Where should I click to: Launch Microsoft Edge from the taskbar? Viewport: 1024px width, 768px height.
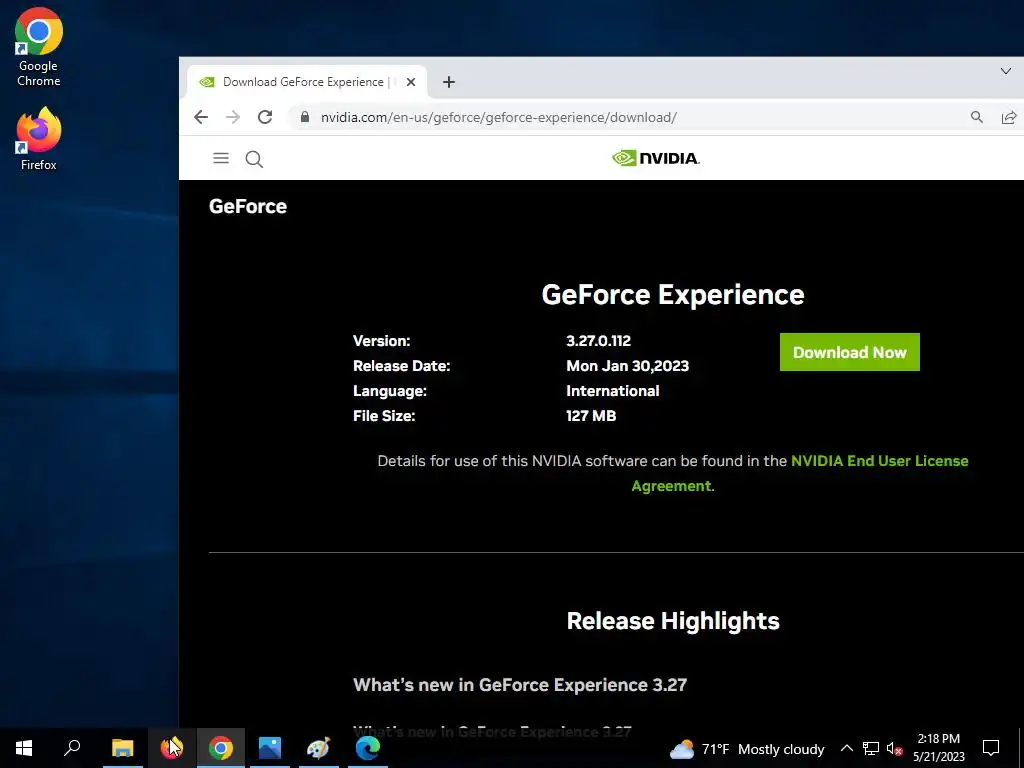(368, 748)
